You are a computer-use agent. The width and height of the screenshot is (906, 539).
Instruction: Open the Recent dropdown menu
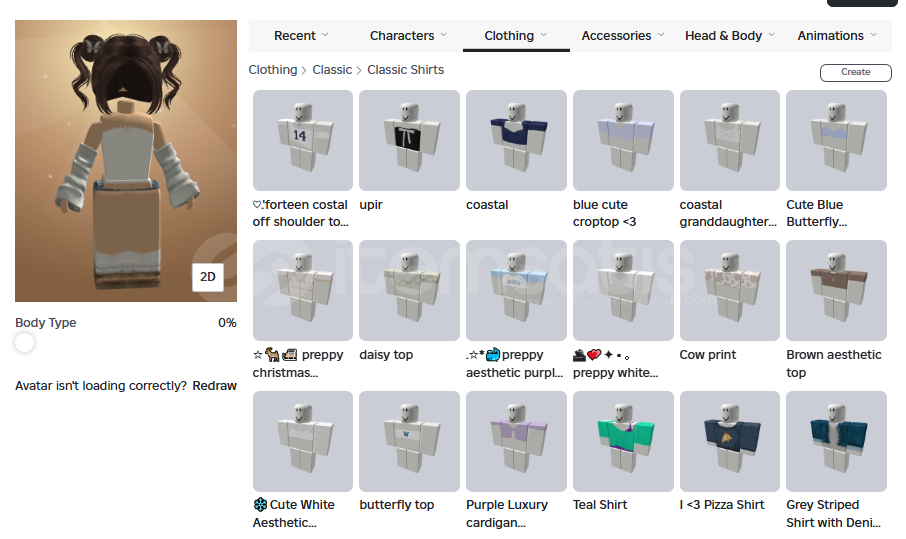coord(301,36)
